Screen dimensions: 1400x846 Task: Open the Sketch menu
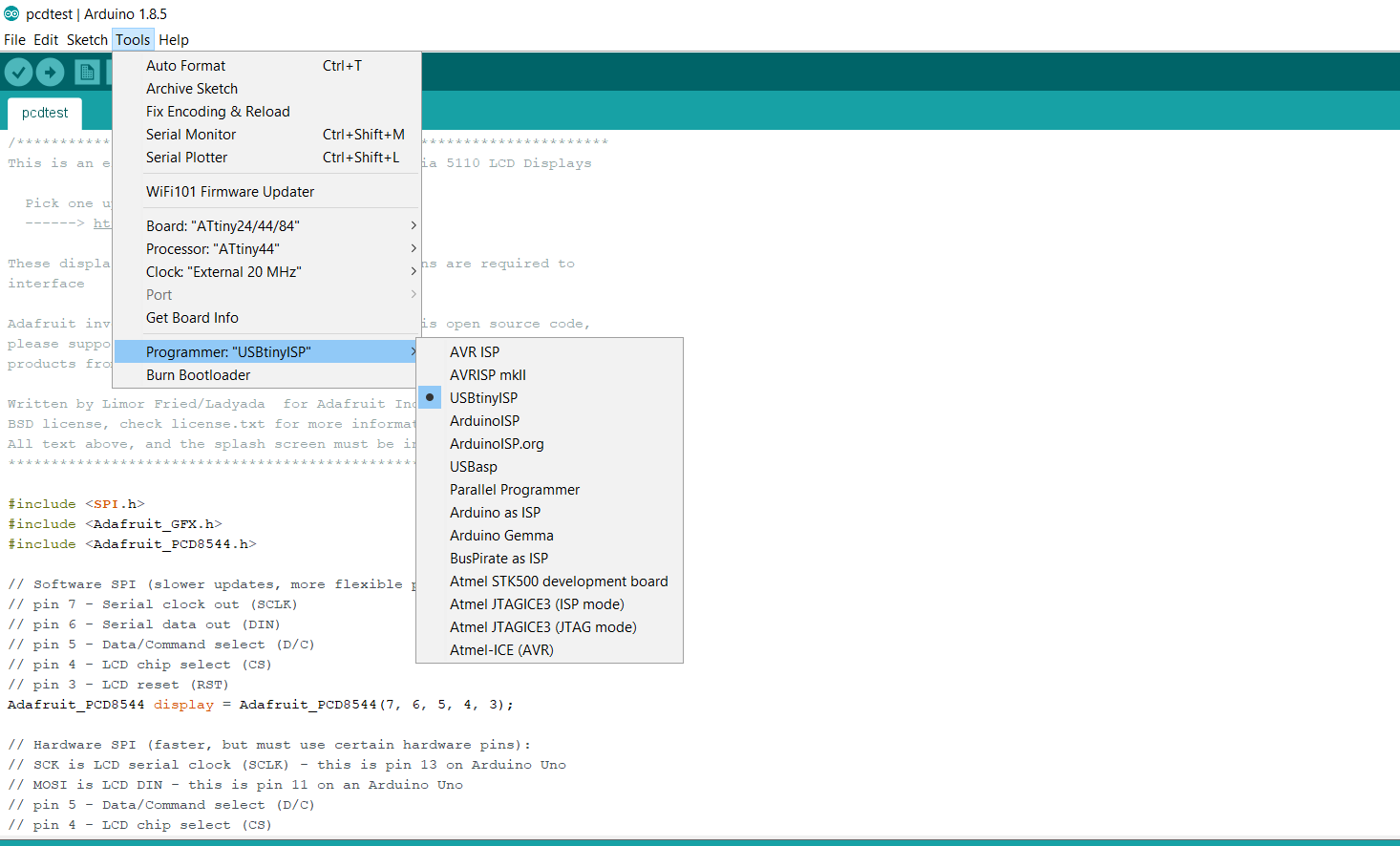87,40
